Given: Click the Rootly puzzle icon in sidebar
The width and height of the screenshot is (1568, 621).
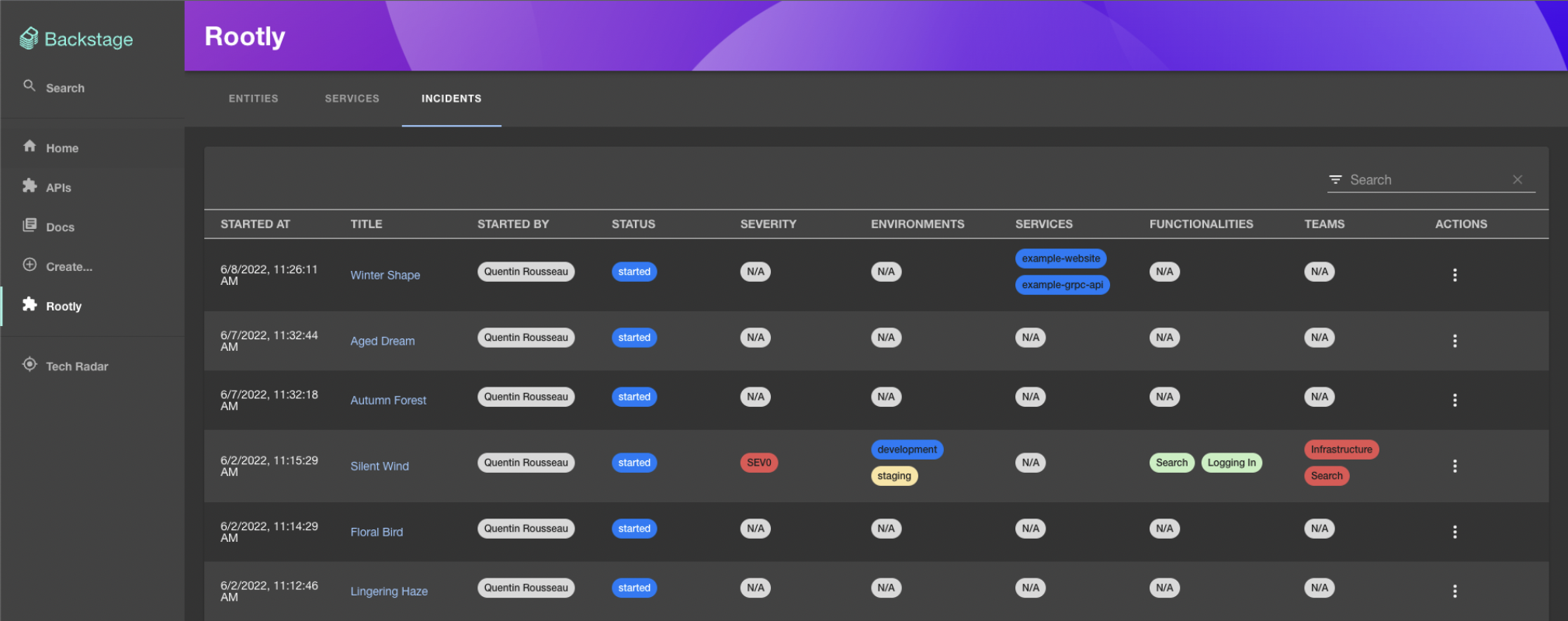Looking at the screenshot, I should pyautogui.click(x=29, y=304).
